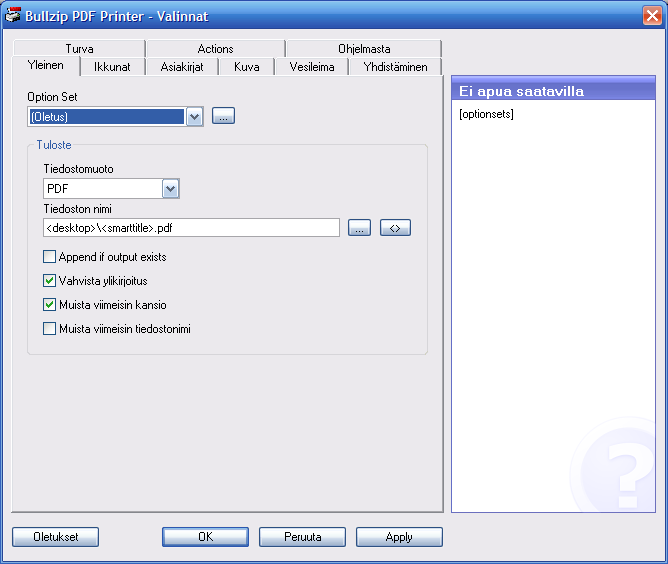Click the Apply button
Screen dimensions: 668x564
click(399, 537)
